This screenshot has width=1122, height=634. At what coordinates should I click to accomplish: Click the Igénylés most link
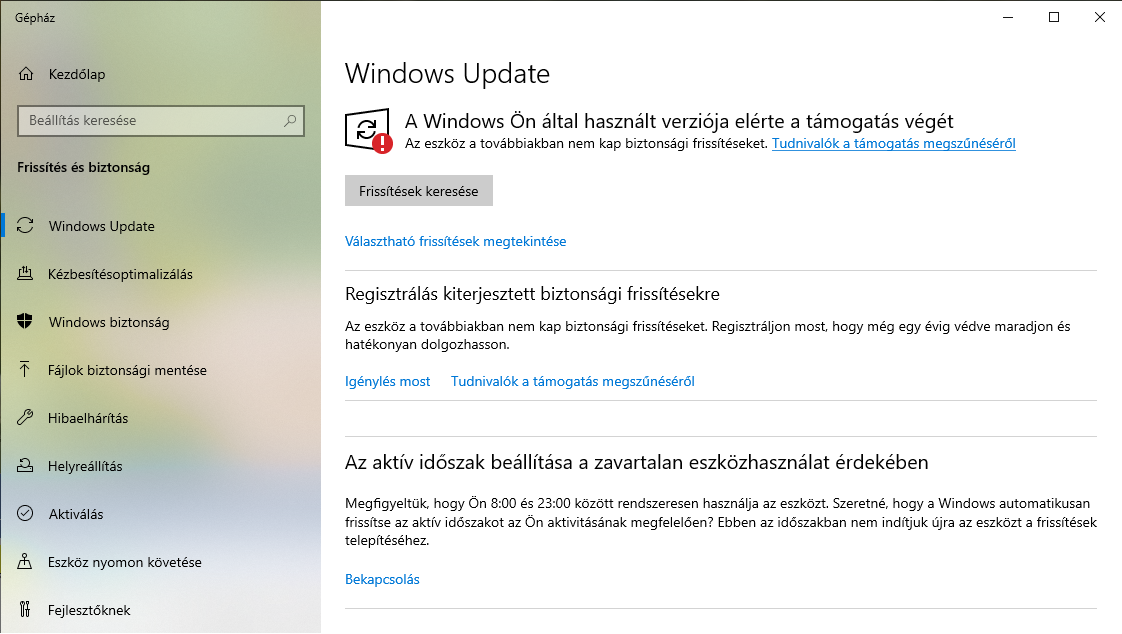click(387, 381)
